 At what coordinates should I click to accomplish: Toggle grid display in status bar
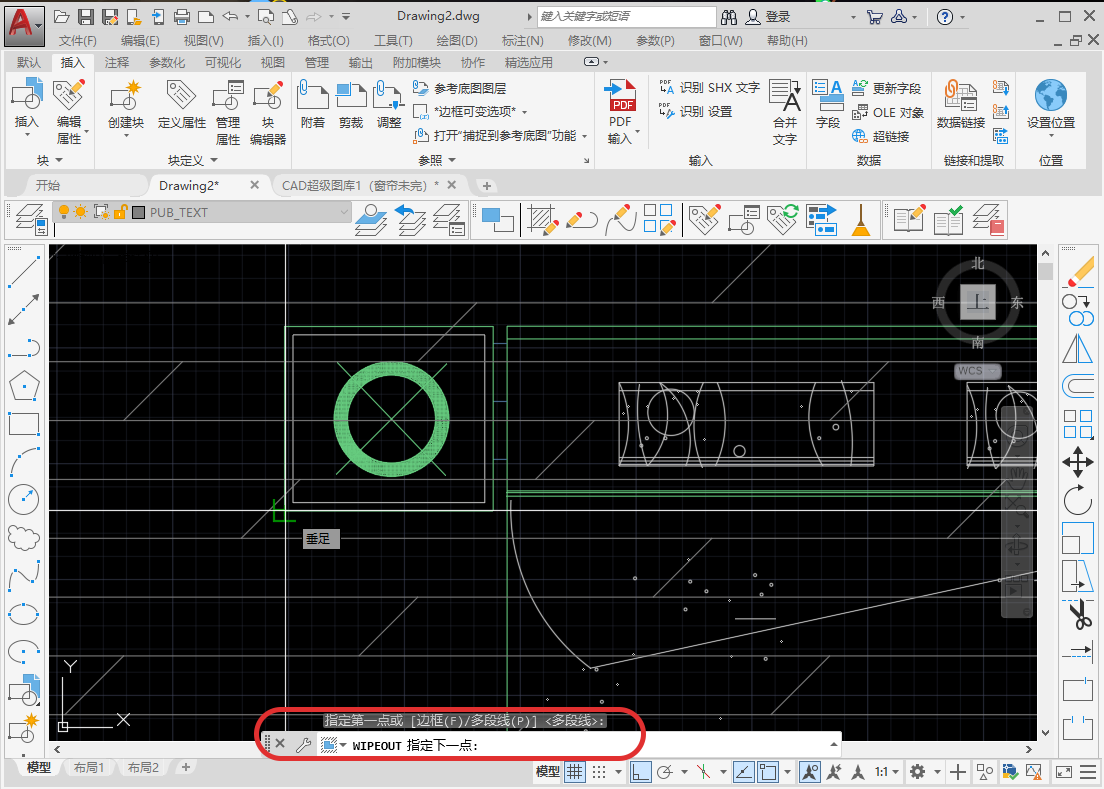575,772
